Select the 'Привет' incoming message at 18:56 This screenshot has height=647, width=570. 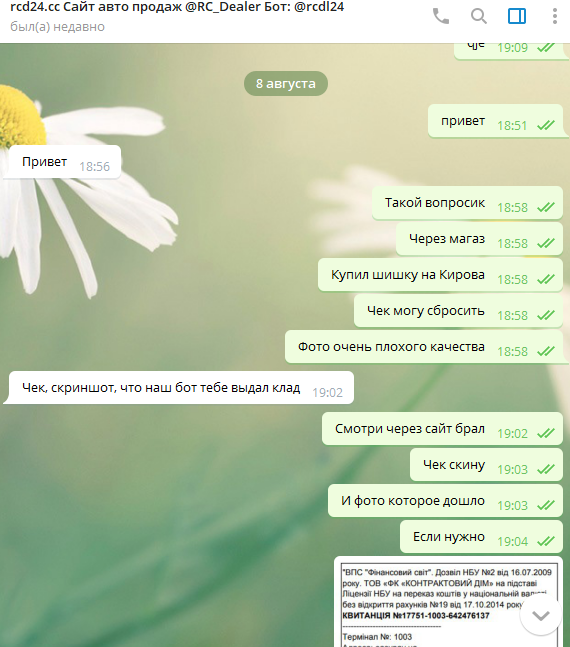pos(62,162)
